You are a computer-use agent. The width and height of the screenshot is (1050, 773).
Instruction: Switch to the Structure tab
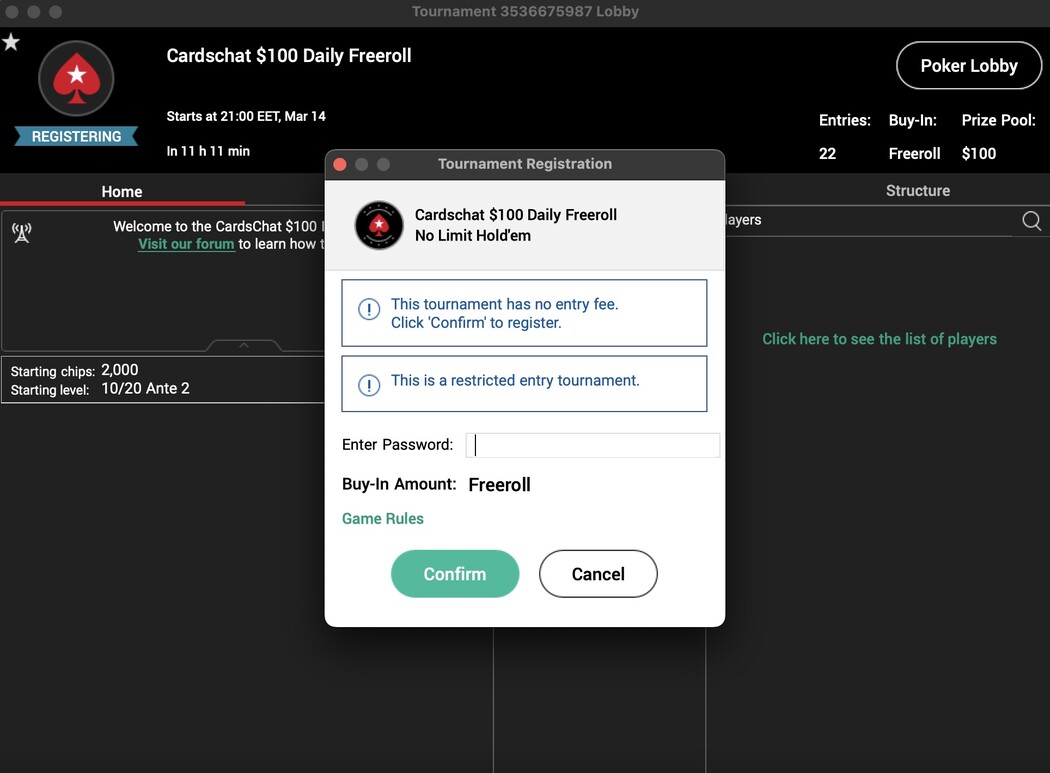point(917,191)
